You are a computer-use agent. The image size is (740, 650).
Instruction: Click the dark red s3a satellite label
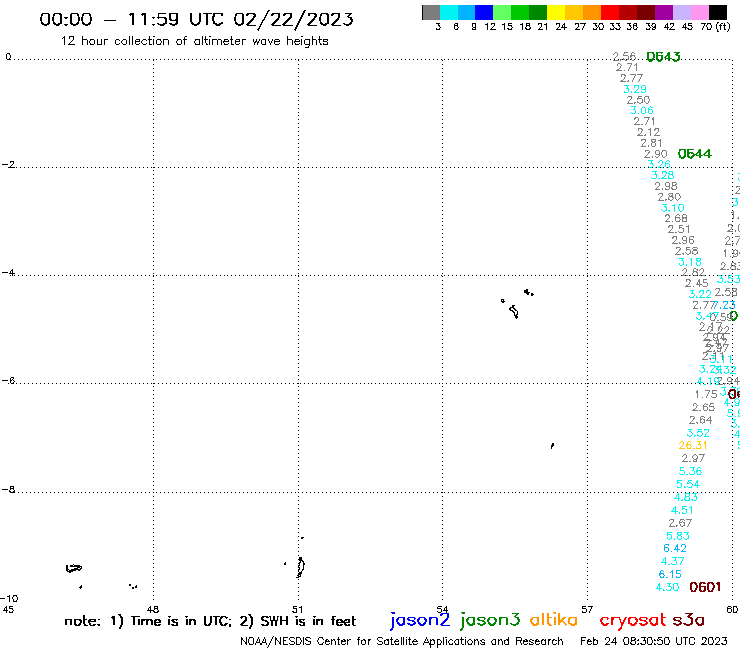689,620
